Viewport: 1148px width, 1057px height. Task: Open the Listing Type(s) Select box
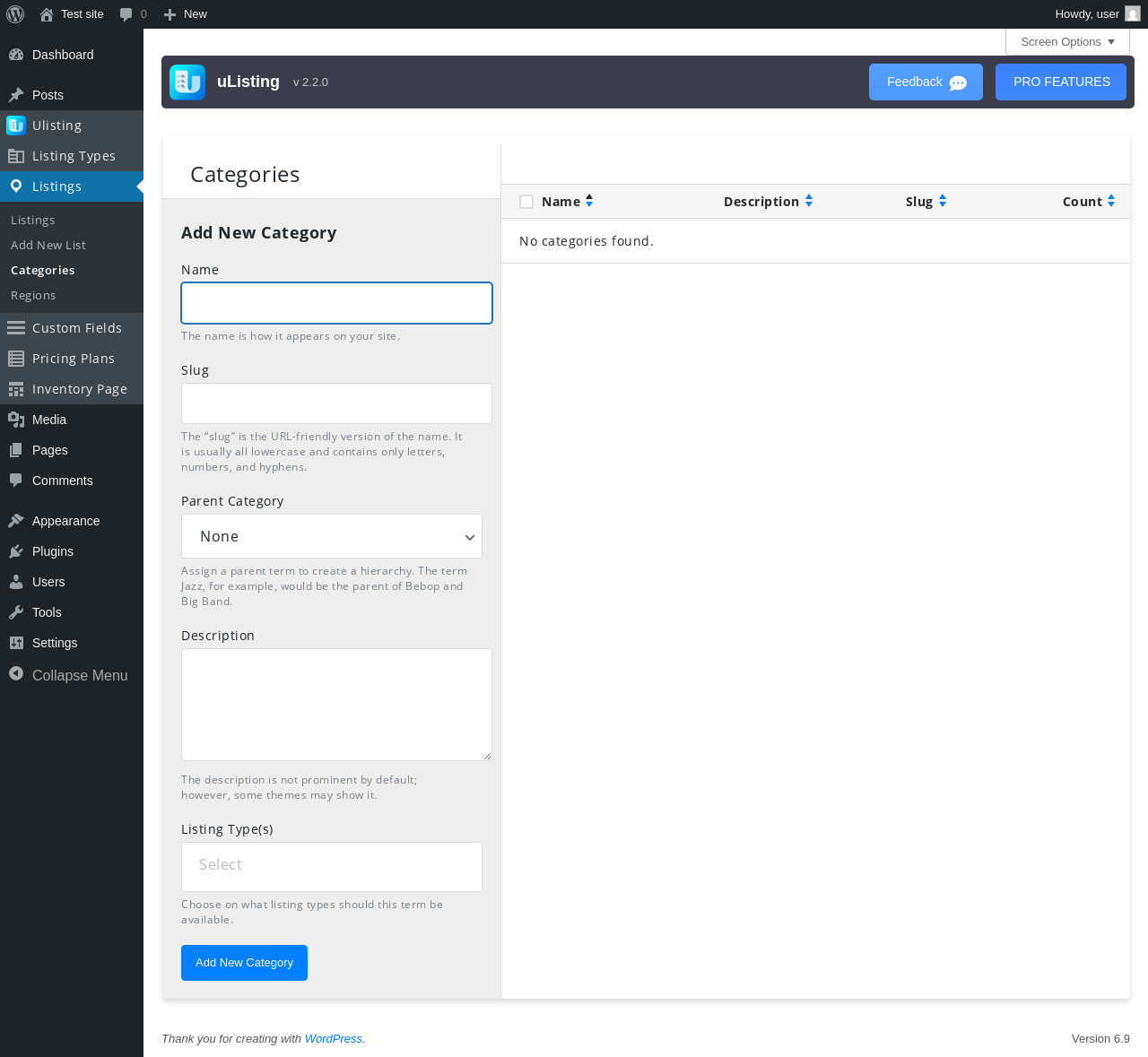332,867
